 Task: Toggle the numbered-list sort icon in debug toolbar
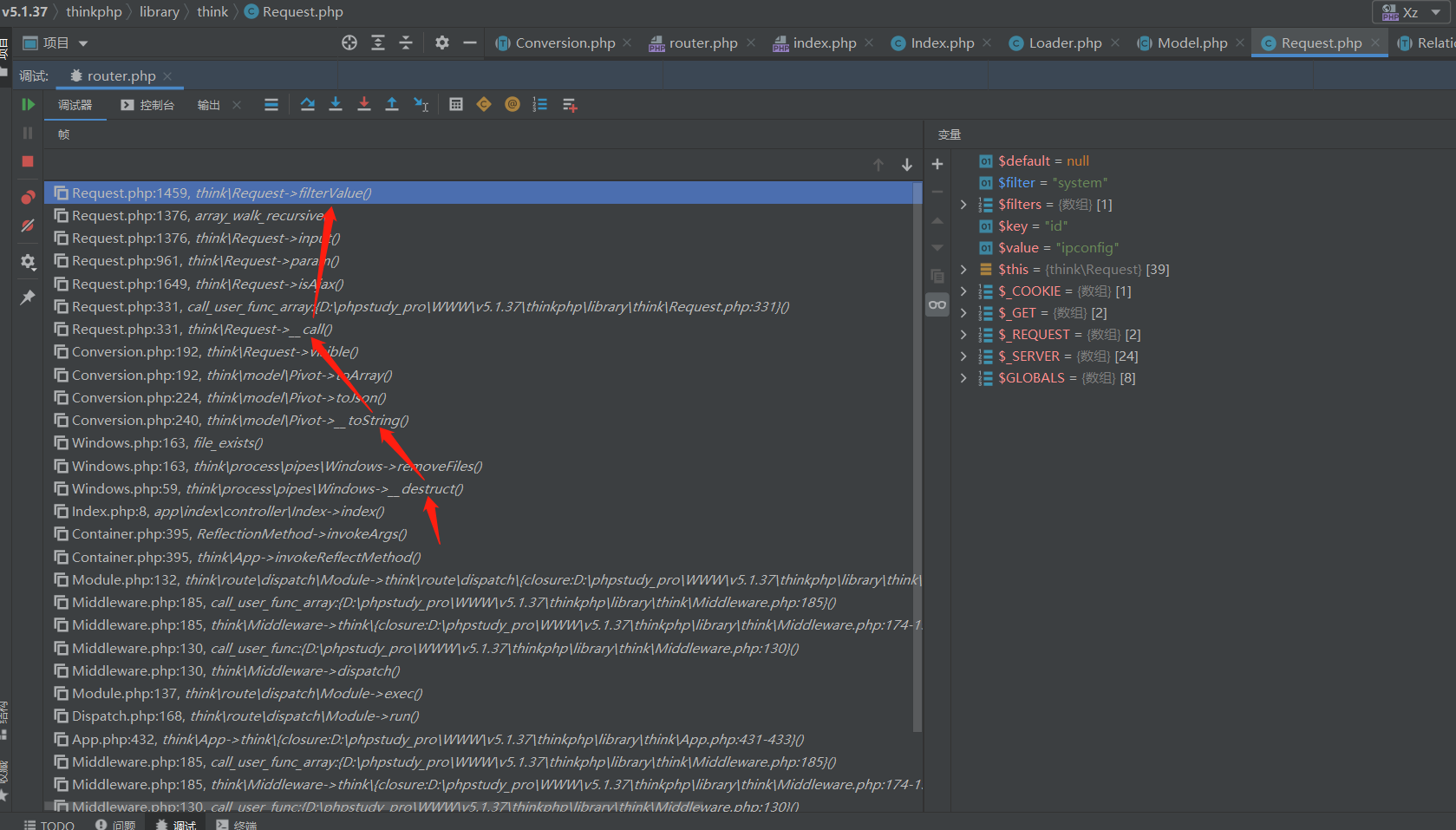point(540,105)
